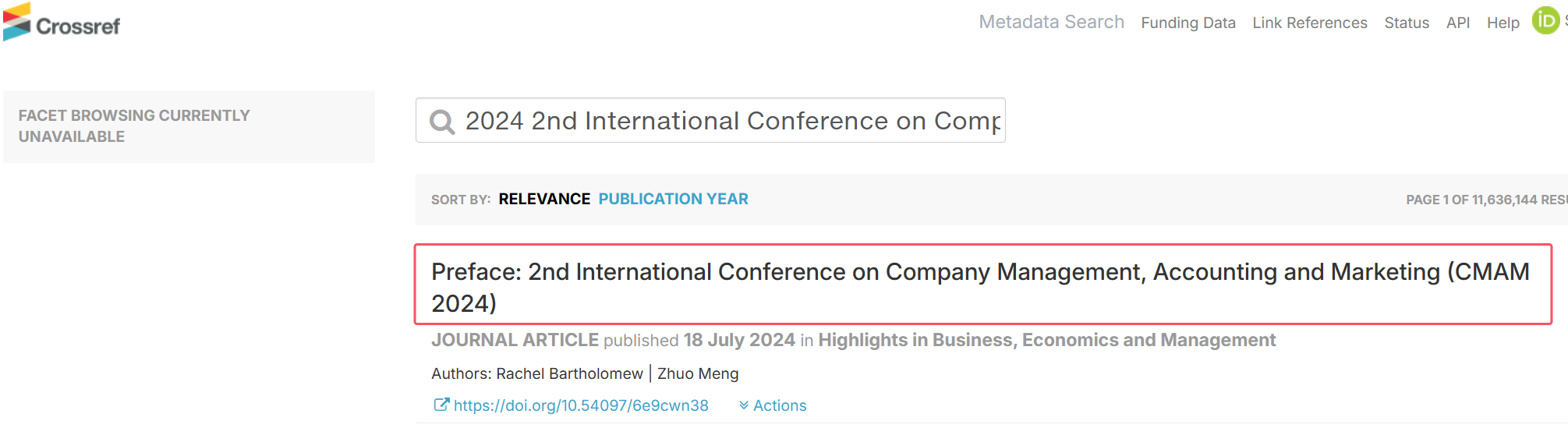Open the doi.org/10.54097/6e9cwn38 link

(581, 405)
